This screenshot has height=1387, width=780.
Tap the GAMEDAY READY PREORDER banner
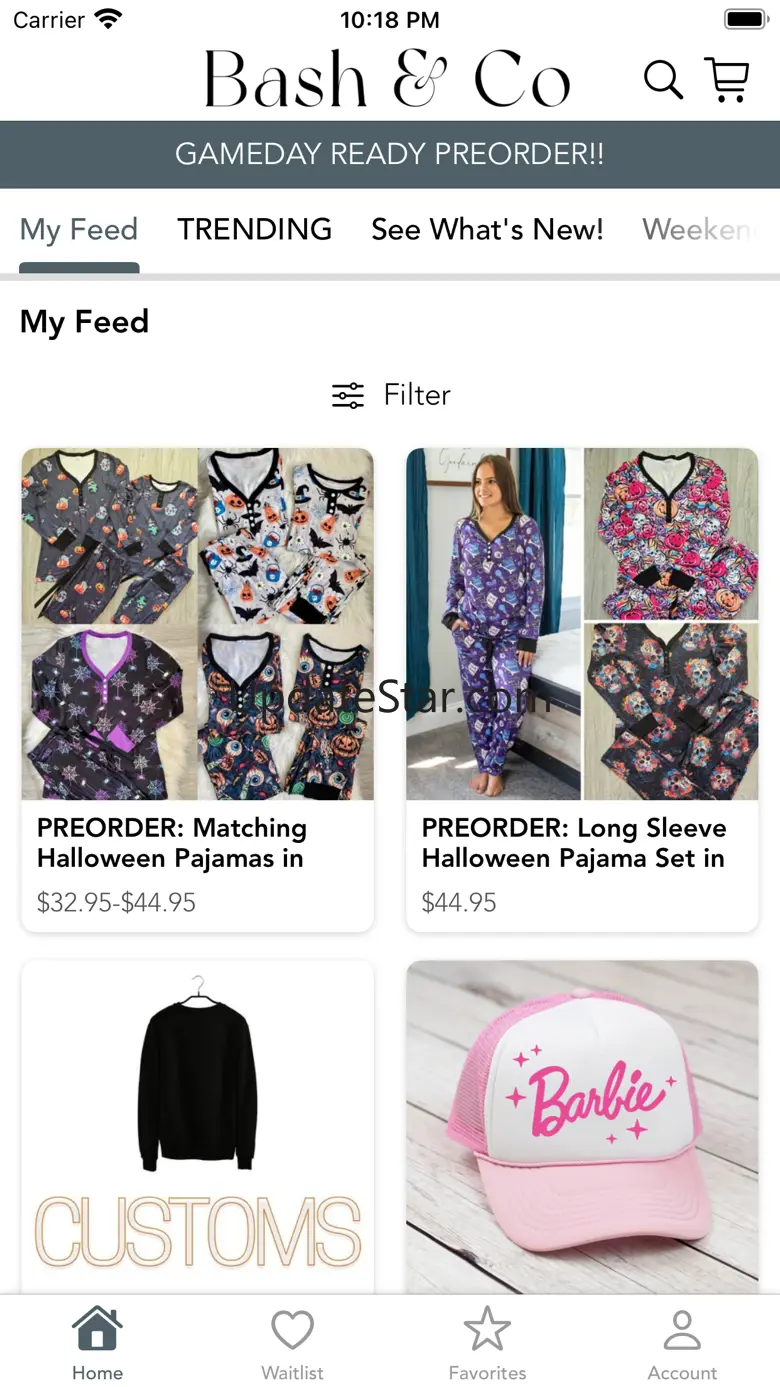click(390, 154)
